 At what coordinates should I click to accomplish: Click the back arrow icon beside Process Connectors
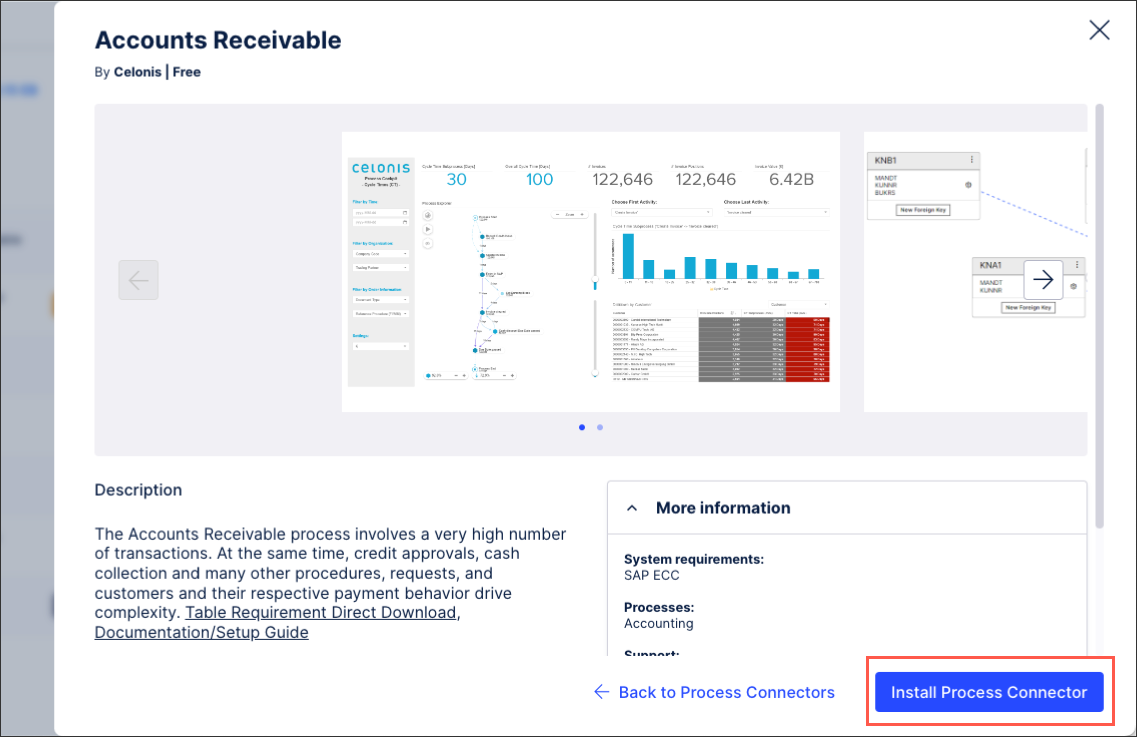point(601,692)
